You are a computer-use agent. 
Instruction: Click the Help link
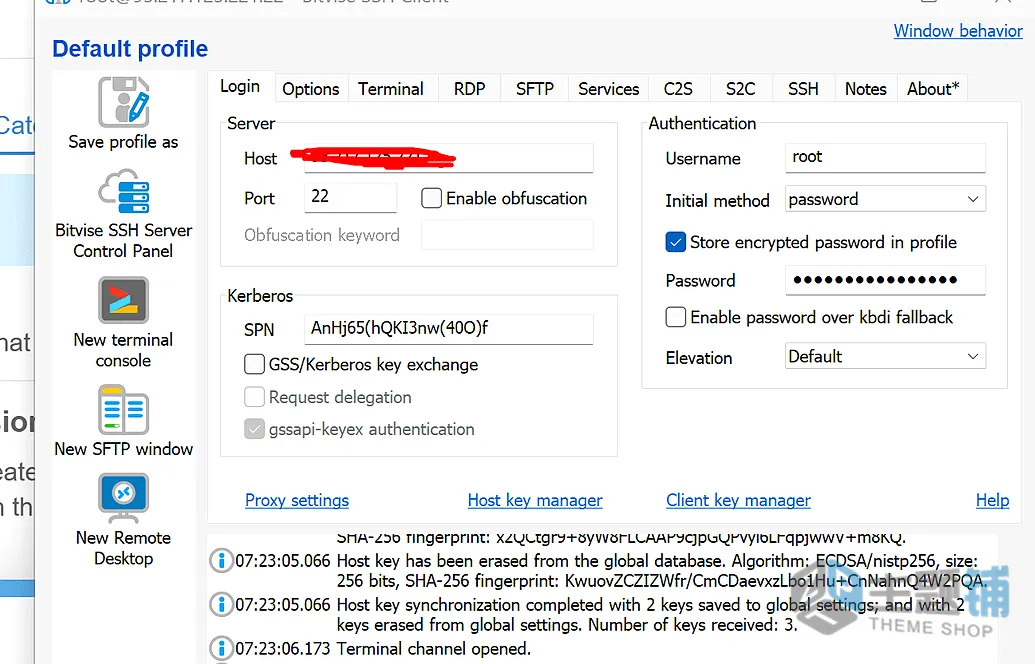(992, 500)
